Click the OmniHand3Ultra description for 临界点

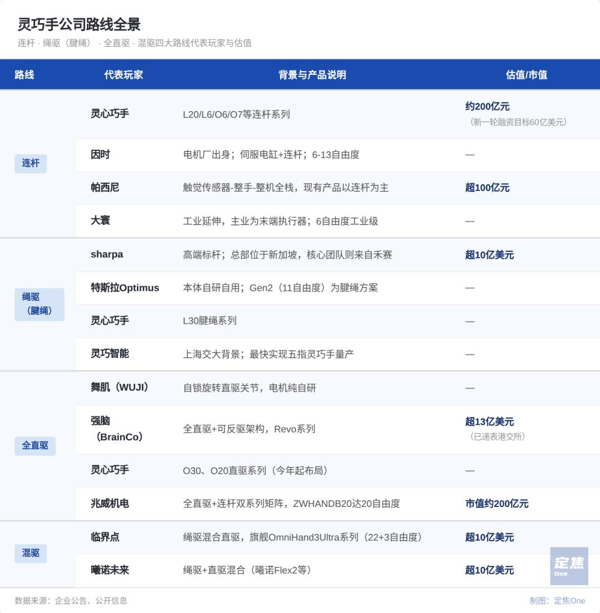click(302, 537)
